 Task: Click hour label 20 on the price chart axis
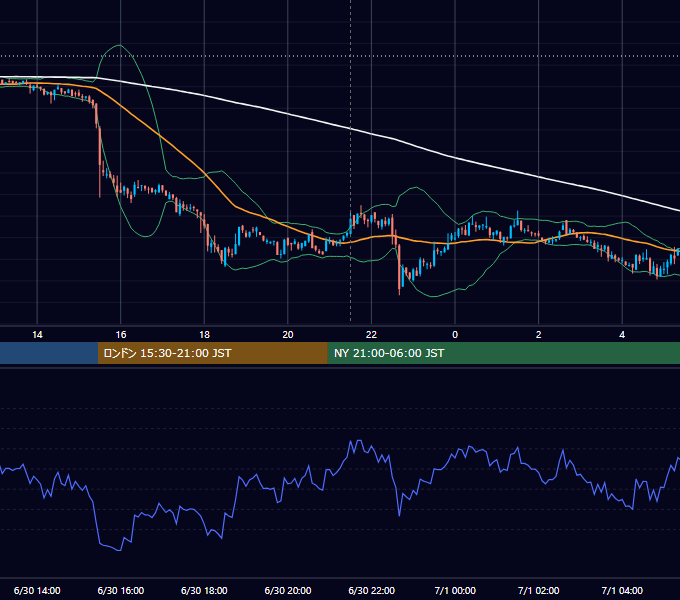click(x=288, y=335)
